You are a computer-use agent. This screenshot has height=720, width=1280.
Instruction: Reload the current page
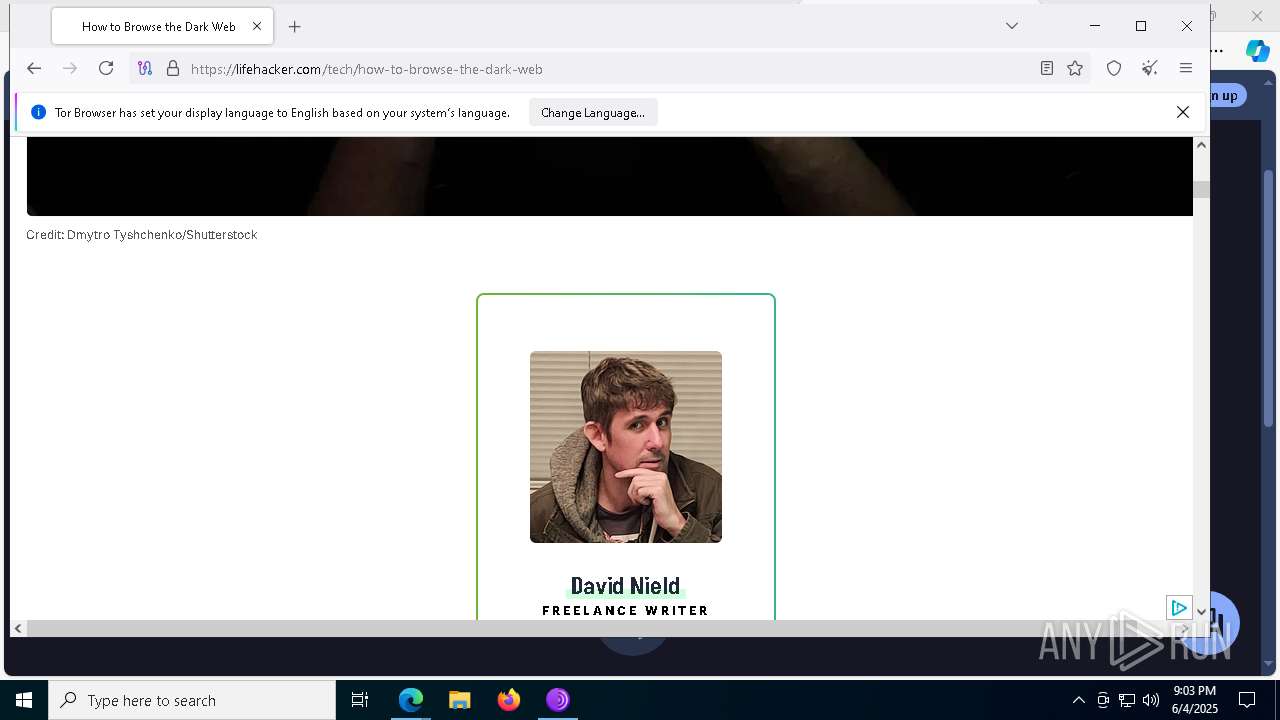click(106, 68)
